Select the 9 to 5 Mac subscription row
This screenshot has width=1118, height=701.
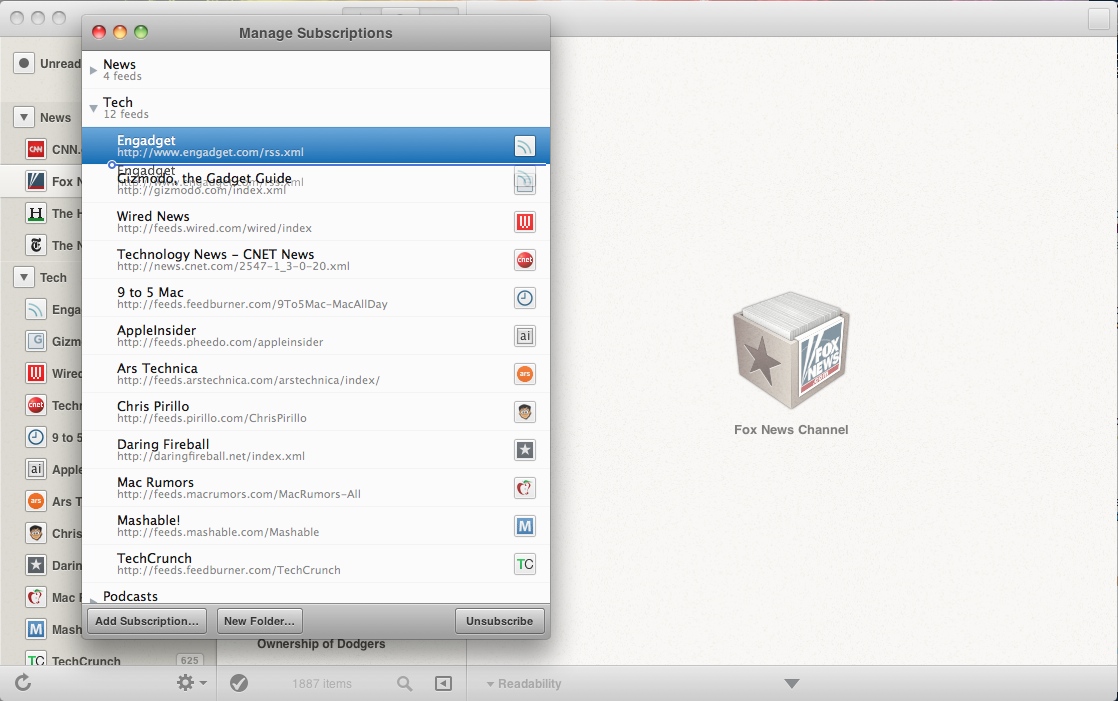[316, 298]
